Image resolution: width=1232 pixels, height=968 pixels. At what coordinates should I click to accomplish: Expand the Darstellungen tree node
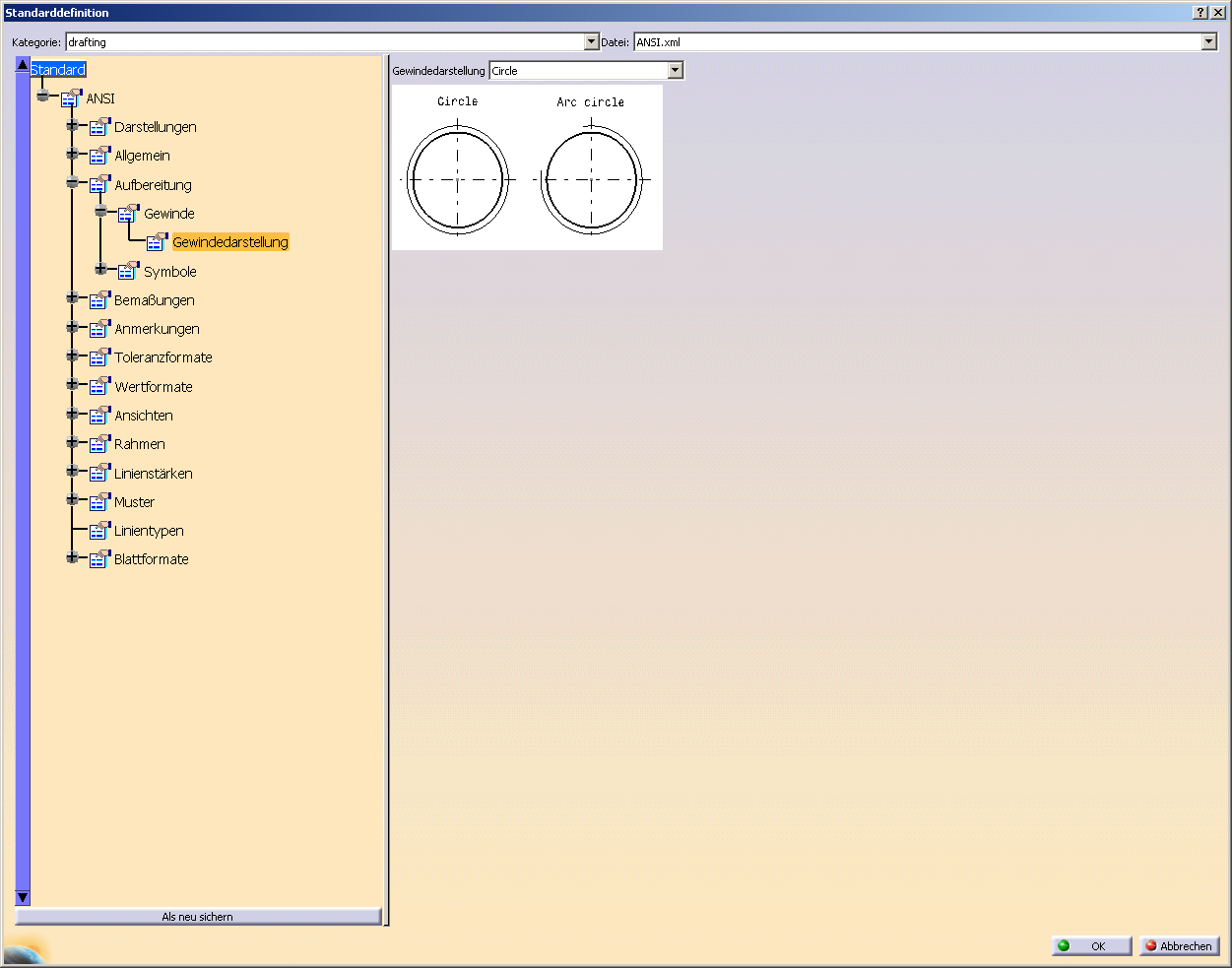pyautogui.click(x=72, y=125)
